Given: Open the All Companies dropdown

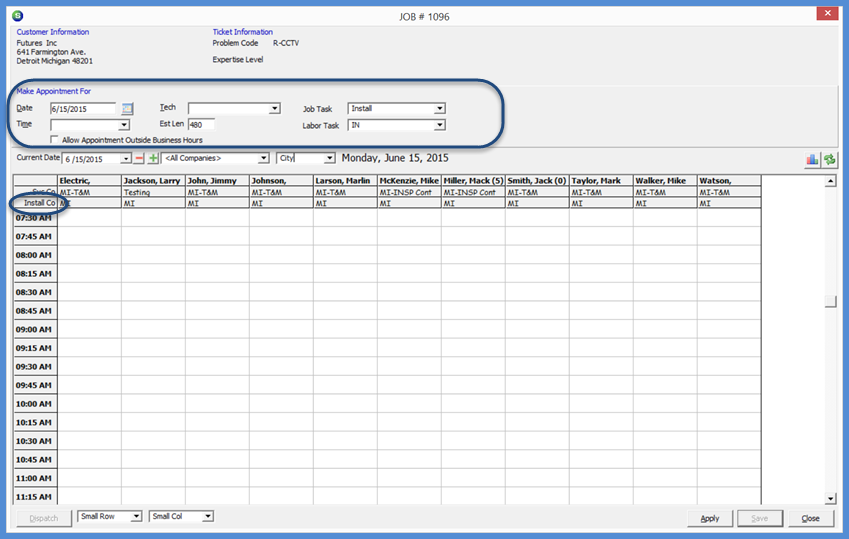Looking at the screenshot, I should pyautogui.click(x=264, y=158).
